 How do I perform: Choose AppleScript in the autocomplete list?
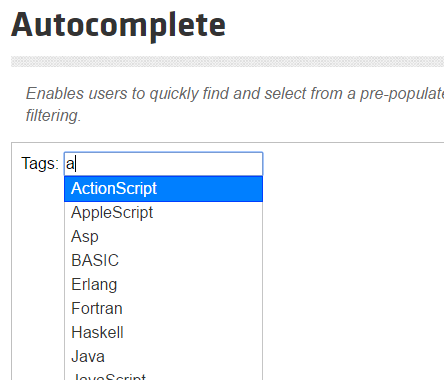point(163,213)
